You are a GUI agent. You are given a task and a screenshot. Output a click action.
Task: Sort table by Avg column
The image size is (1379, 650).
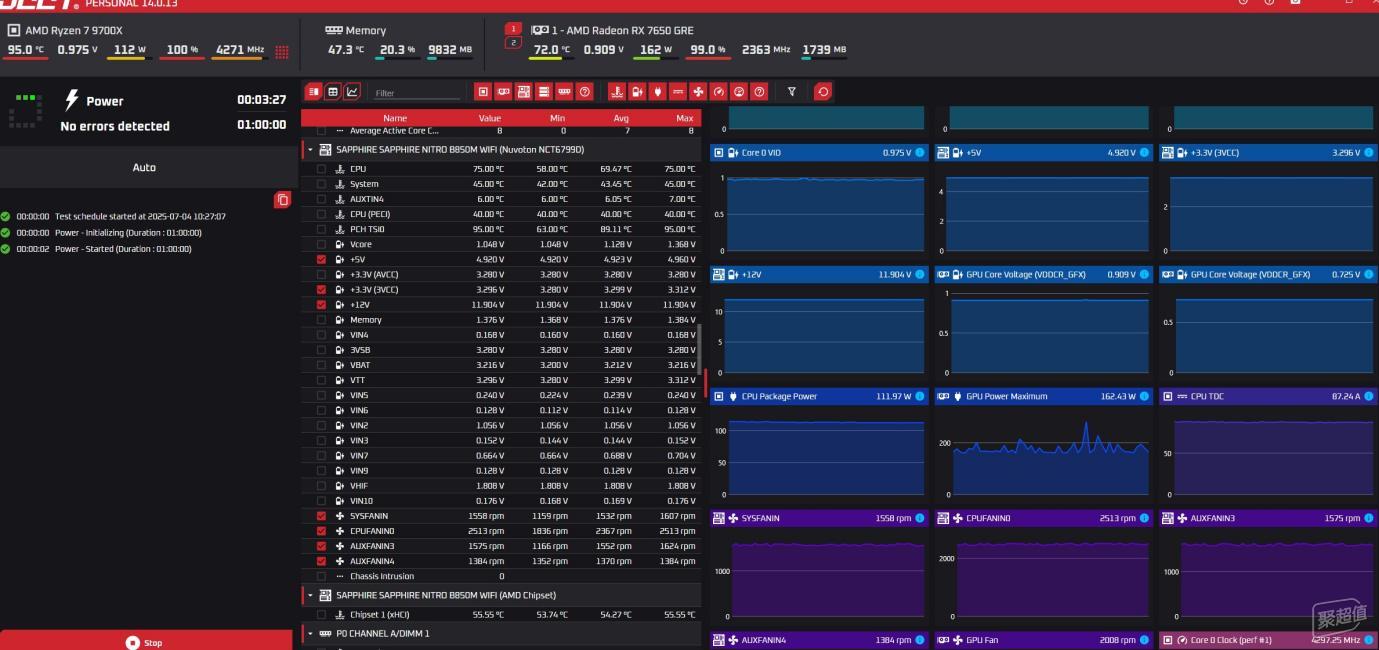pos(621,118)
